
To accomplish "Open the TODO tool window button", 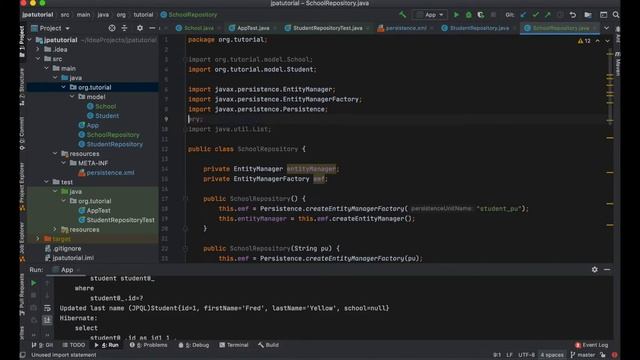I will click(x=73, y=345).
